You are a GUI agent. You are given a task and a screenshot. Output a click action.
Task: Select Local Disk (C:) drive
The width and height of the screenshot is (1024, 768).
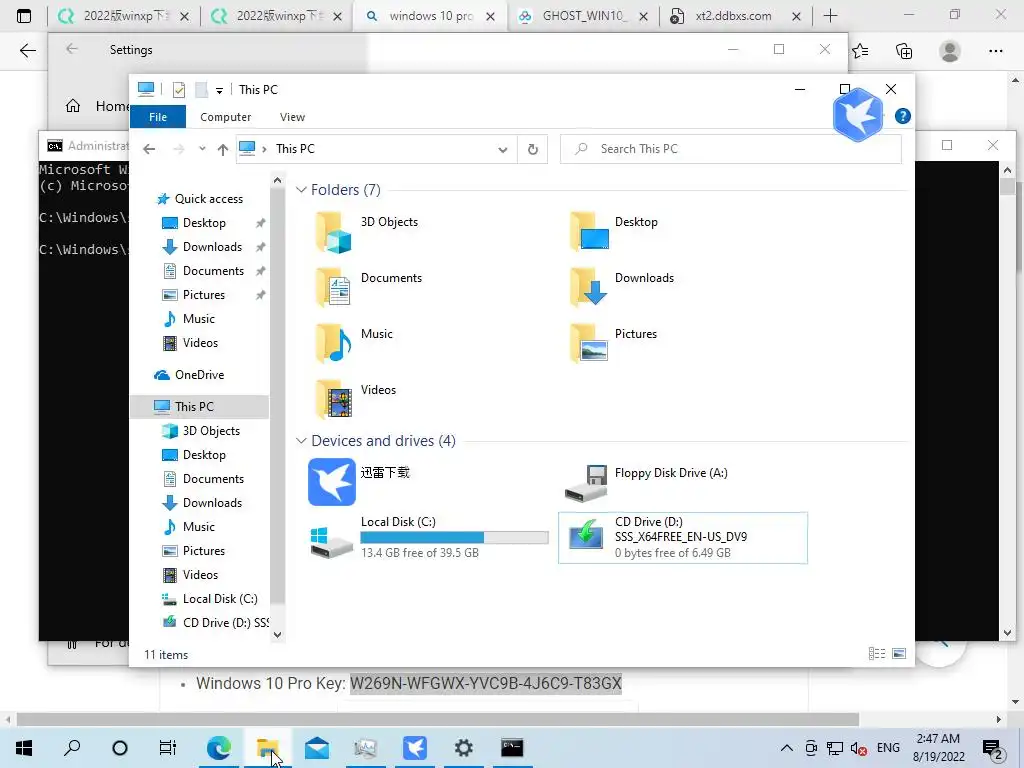(x=428, y=537)
